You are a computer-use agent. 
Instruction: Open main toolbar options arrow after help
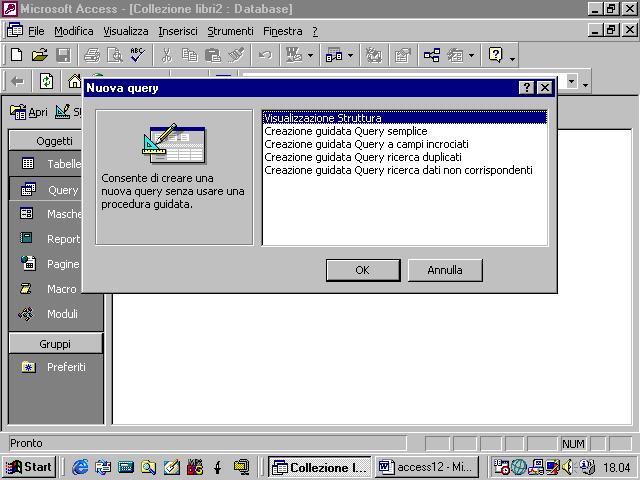(512, 58)
